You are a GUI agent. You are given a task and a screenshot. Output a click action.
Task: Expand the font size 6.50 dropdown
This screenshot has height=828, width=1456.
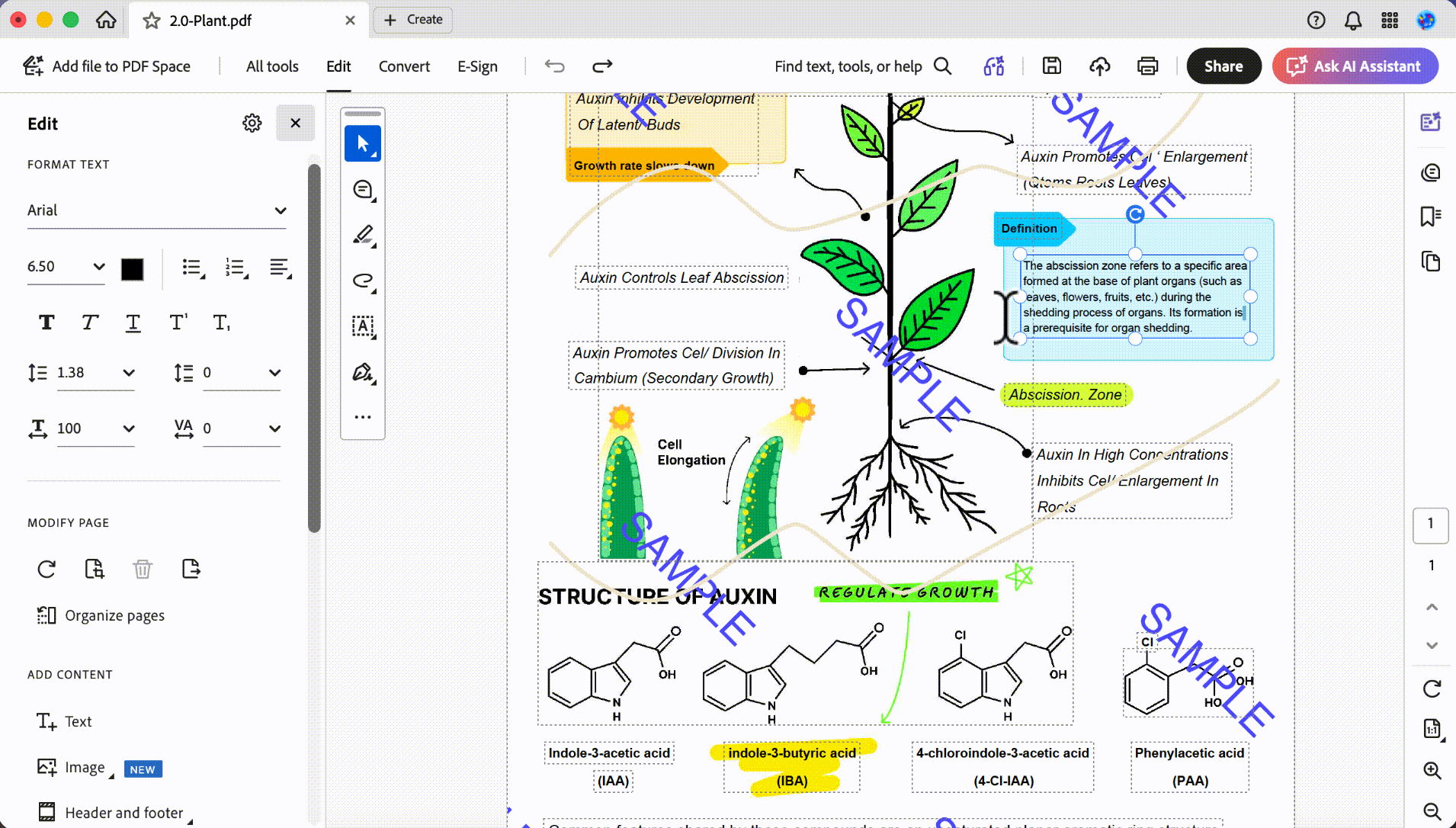click(66, 266)
